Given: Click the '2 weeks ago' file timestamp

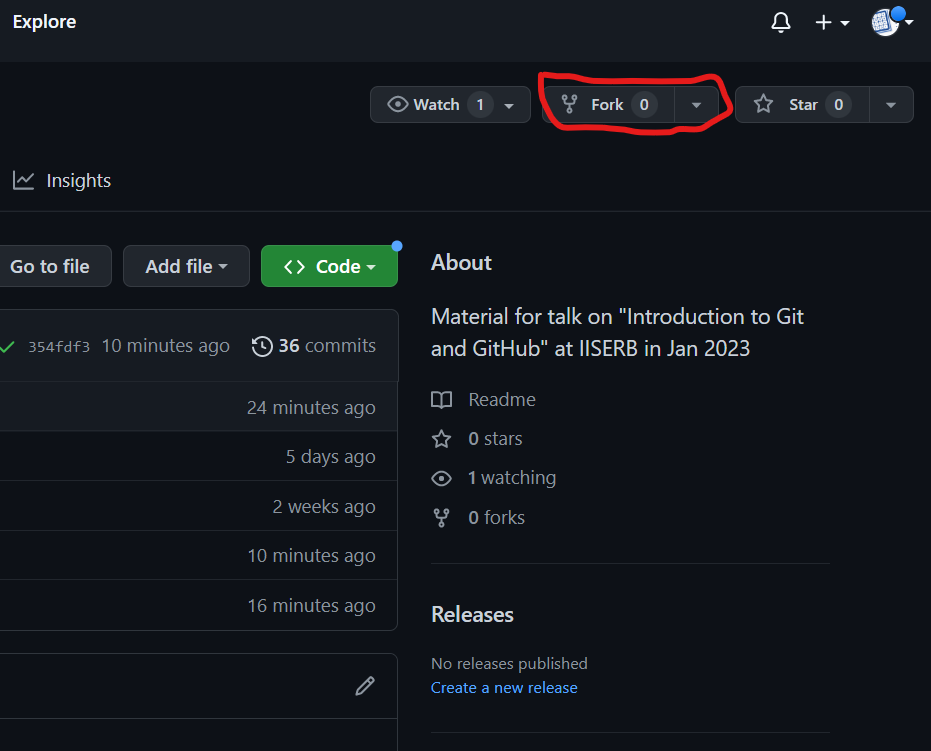Looking at the screenshot, I should coord(324,506).
